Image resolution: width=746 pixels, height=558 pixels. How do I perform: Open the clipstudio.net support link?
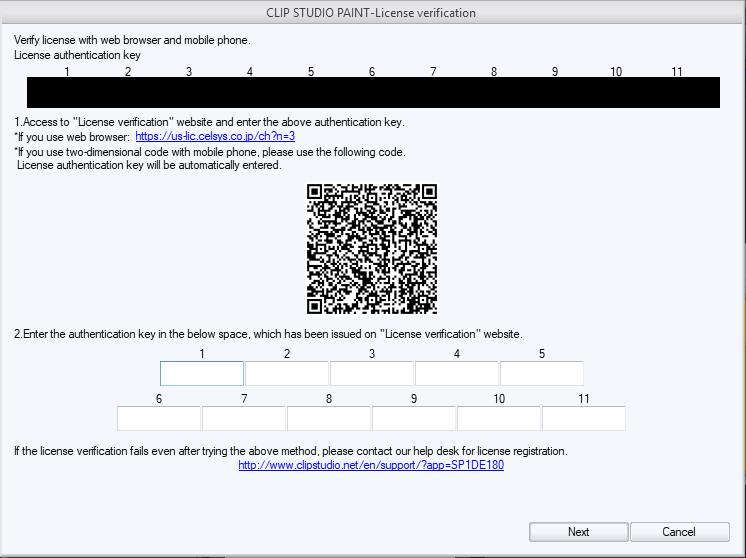click(x=371, y=465)
